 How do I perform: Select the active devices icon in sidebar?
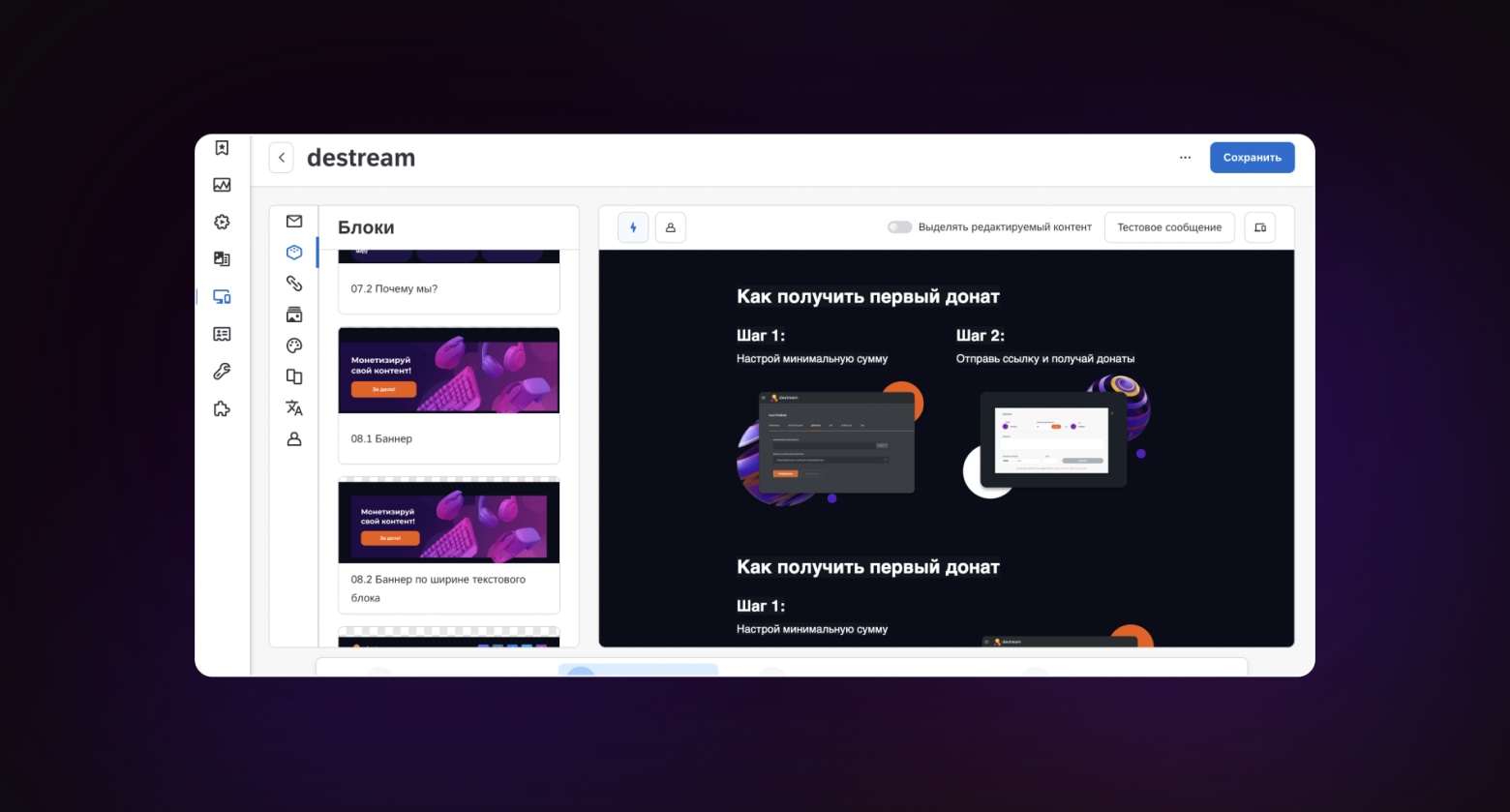point(222,297)
